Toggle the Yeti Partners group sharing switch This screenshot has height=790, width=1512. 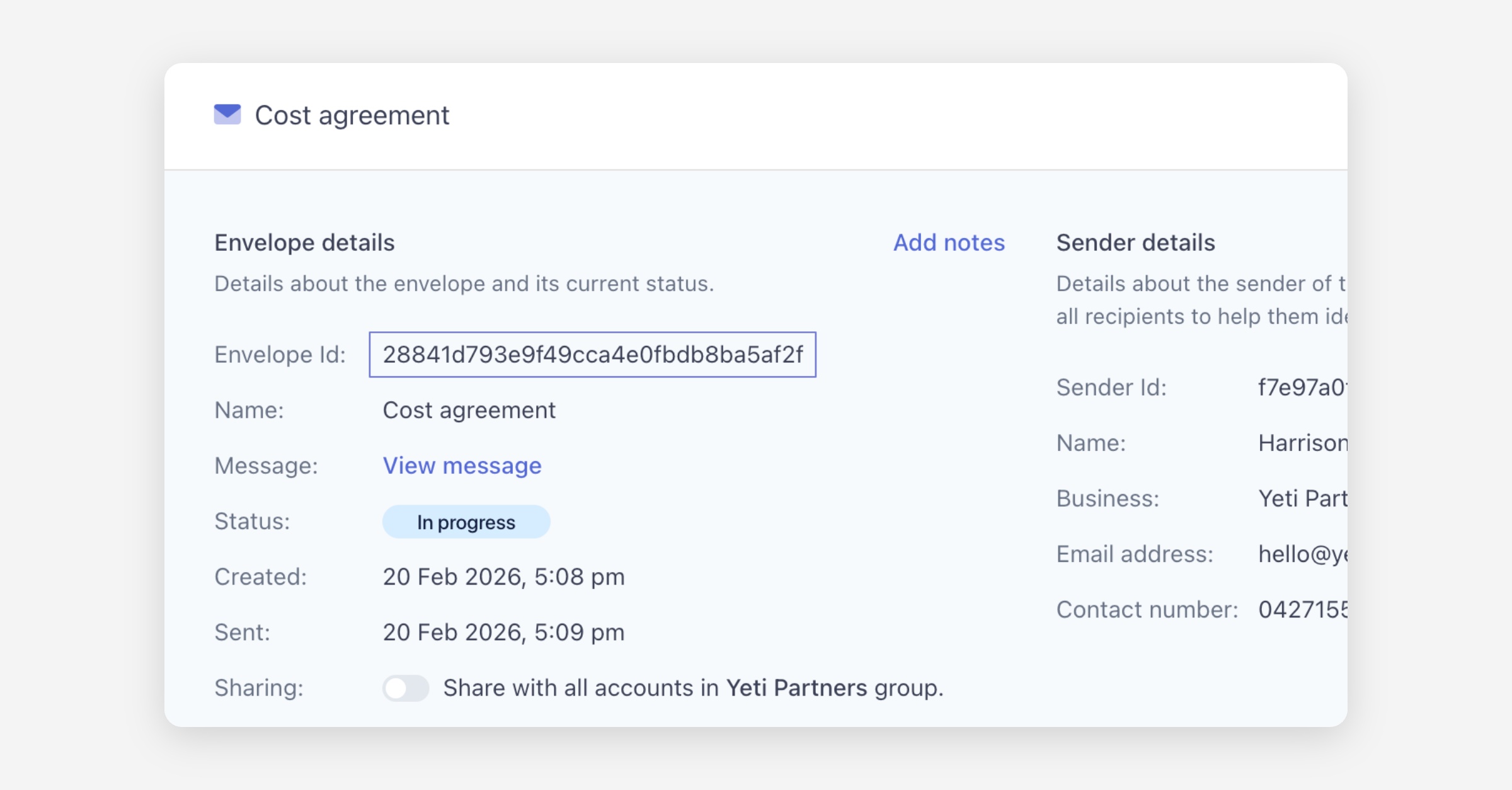(406, 688)
